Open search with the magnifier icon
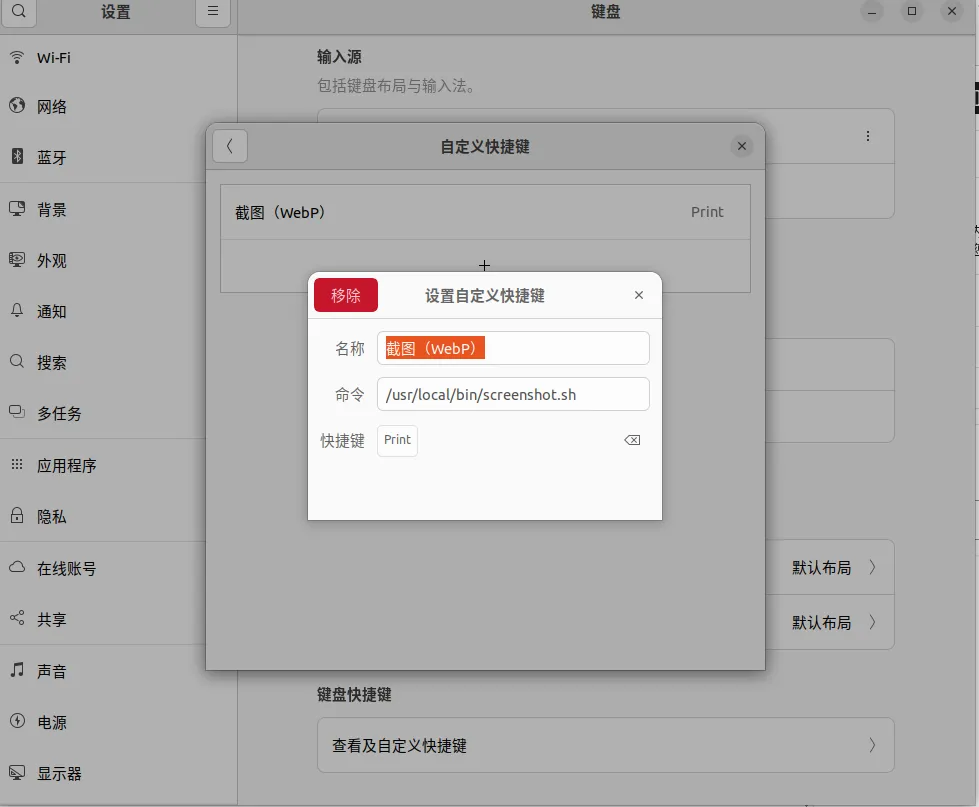 tap(18, 12)
